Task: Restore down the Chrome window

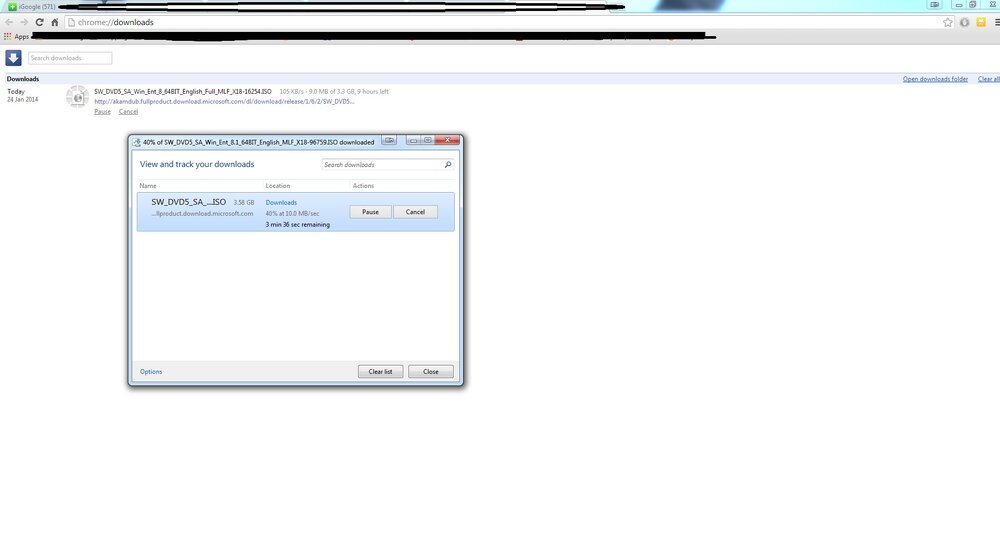Action: (973, 4)
